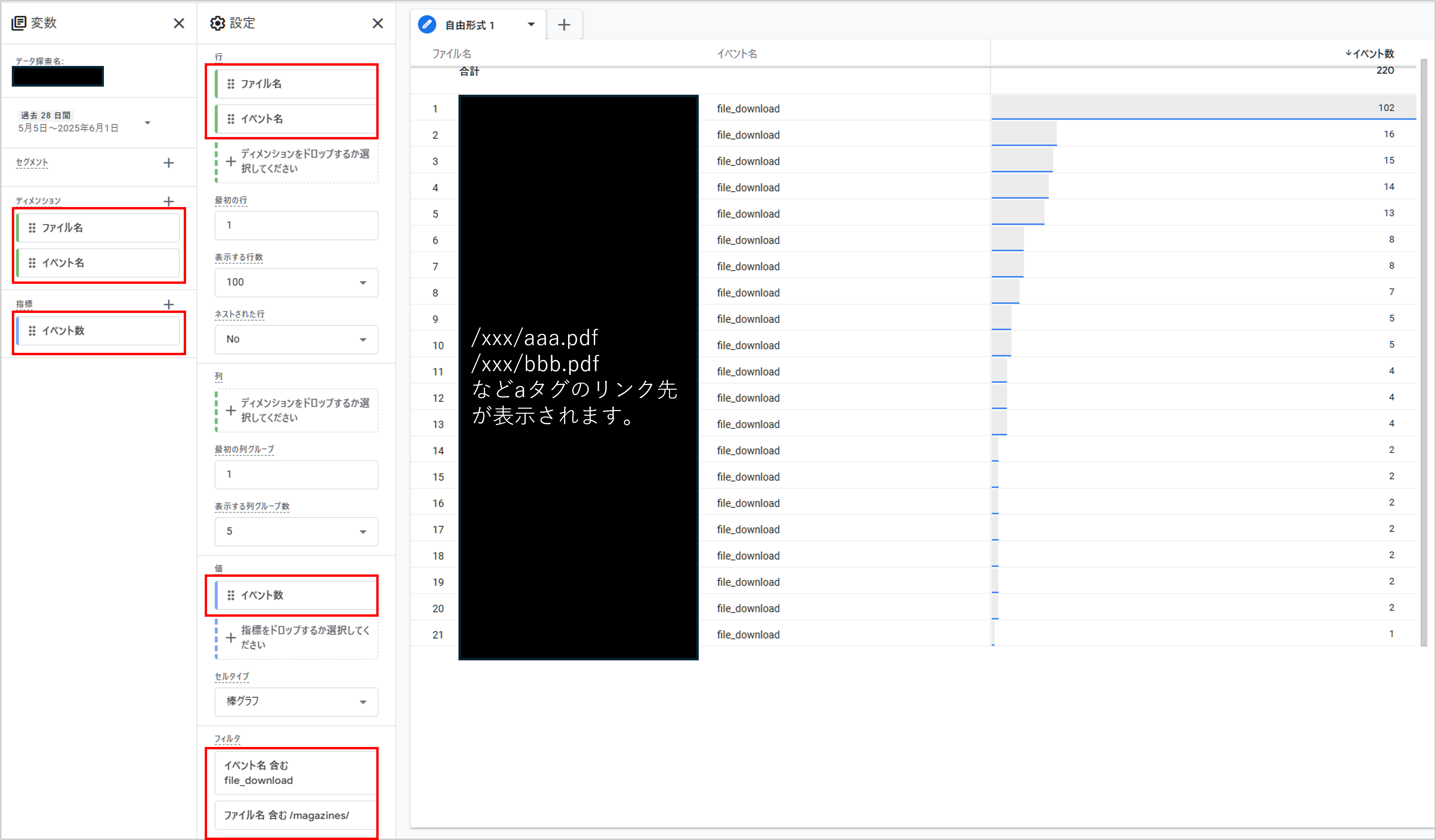The height and width of the screenshot is (840, 1436).
Task: Close the 設定 panel
Action: pos(377,23)
